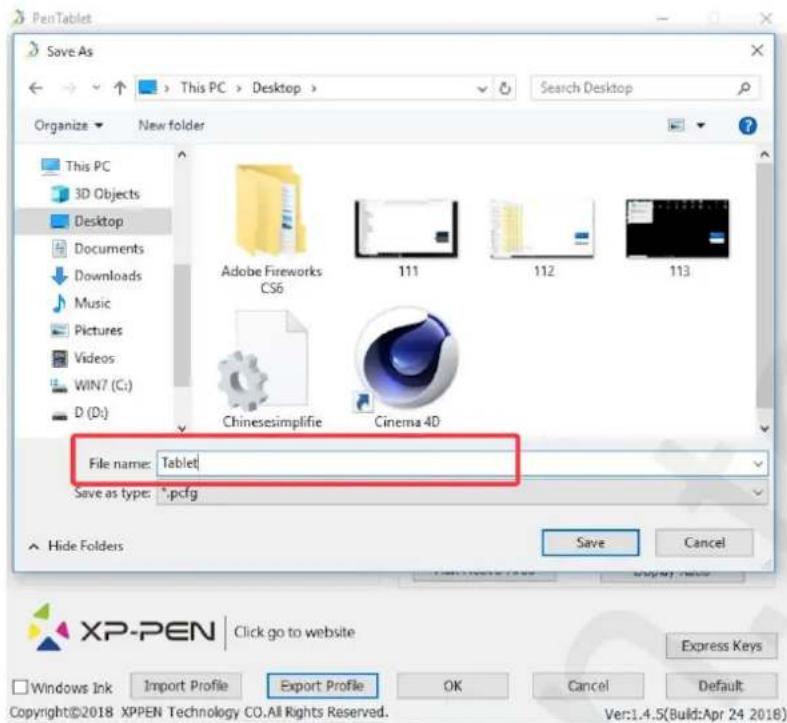
Task: Select Pictures in the navigation pane
Action: (87, 330)
